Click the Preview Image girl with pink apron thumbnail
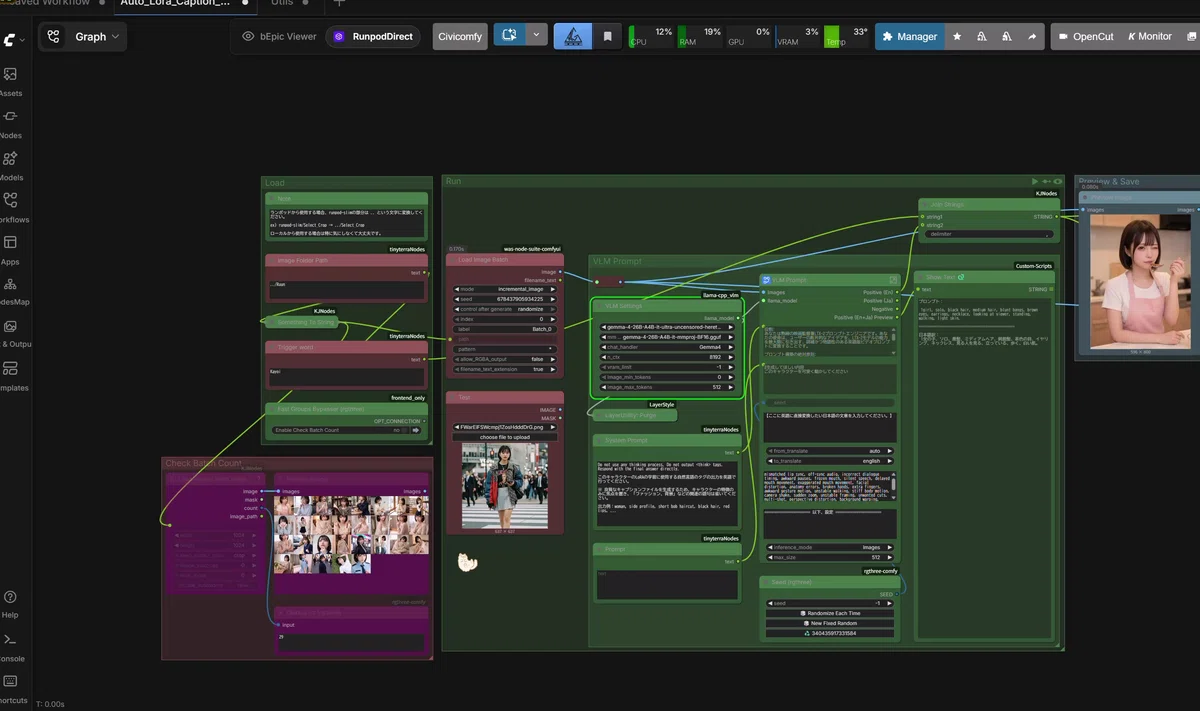 [x=1139, y=280]
